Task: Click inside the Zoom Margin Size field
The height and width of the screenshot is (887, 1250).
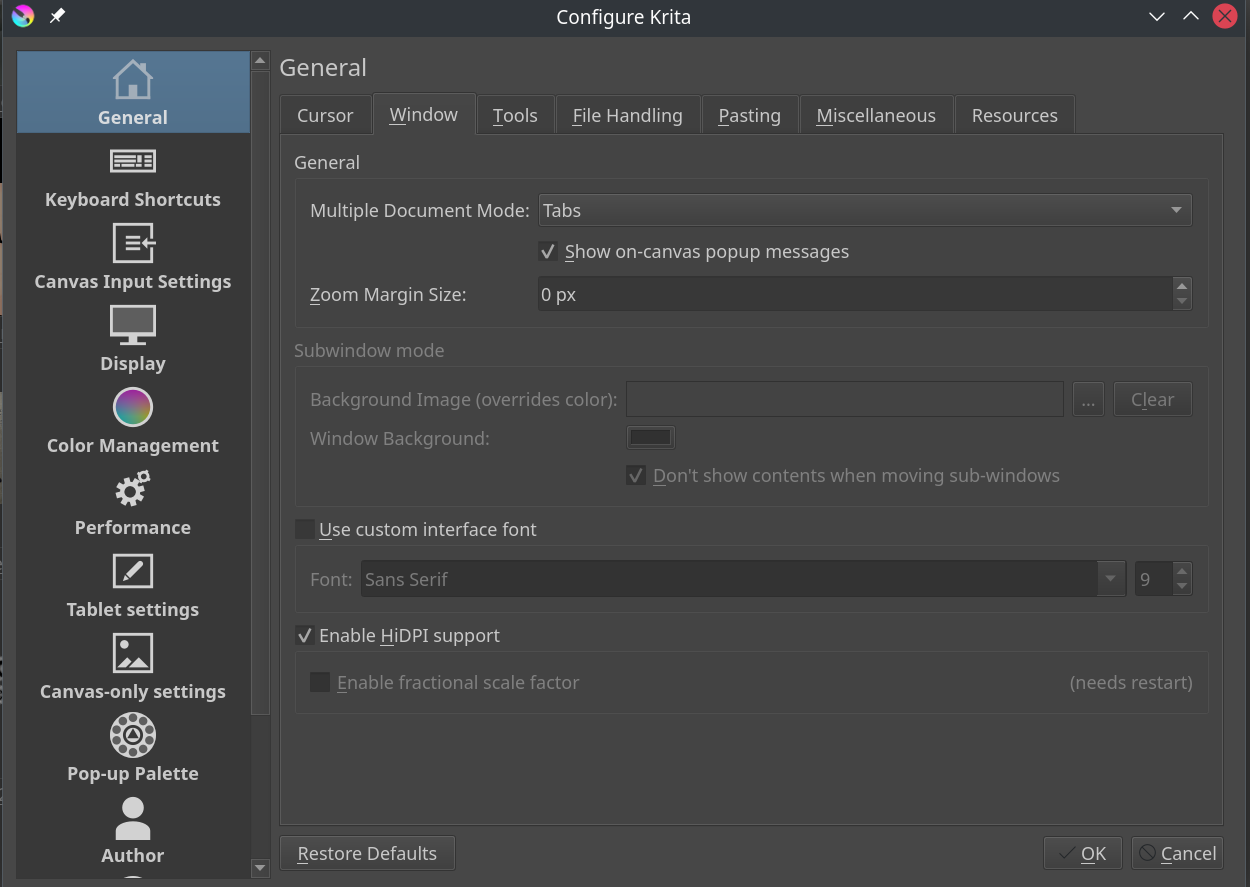Action: 850,295
